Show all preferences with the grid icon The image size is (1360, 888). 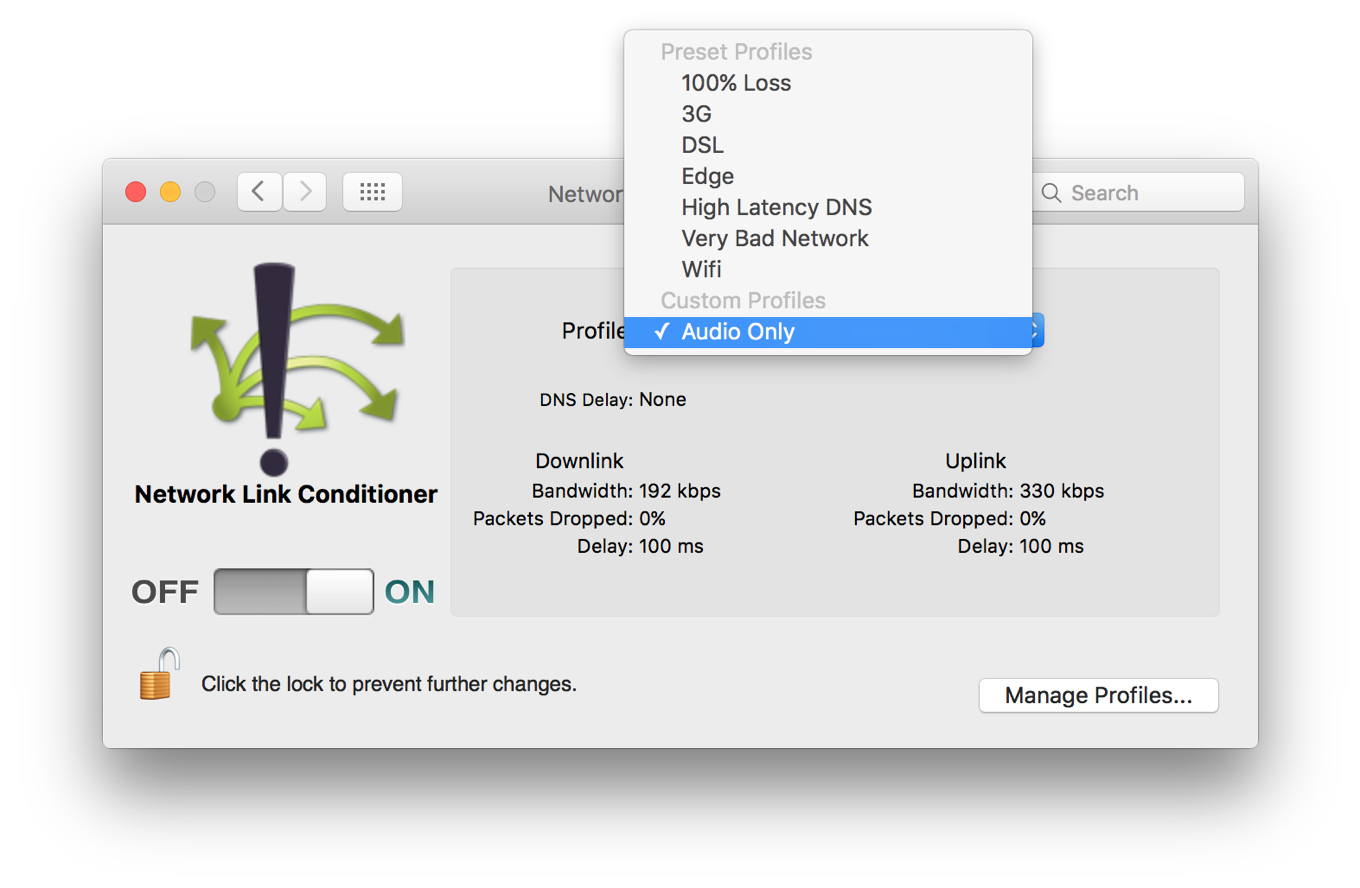pyautogui.click(x=372, y=192)
